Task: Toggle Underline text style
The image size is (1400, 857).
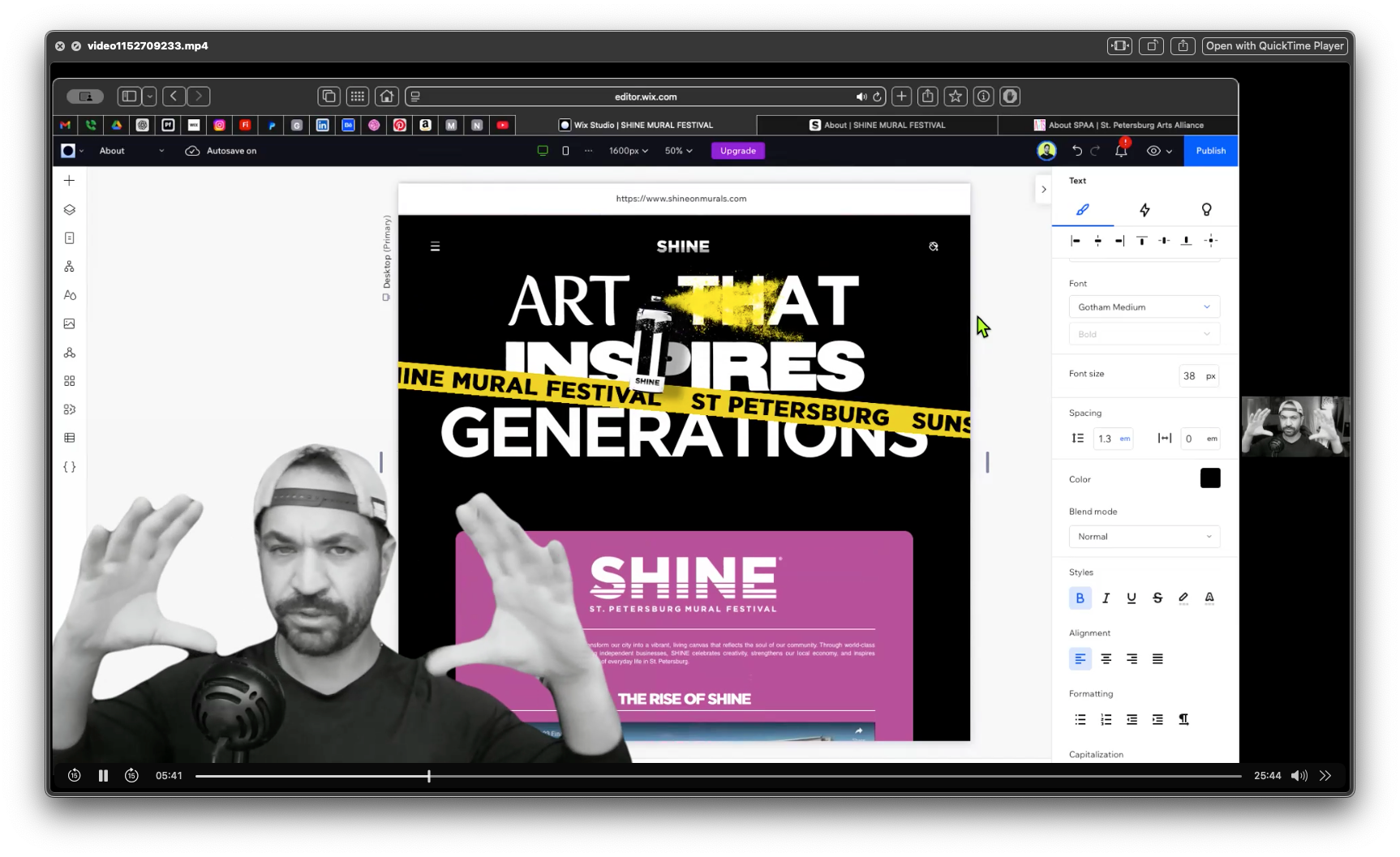Action: 1132,598
